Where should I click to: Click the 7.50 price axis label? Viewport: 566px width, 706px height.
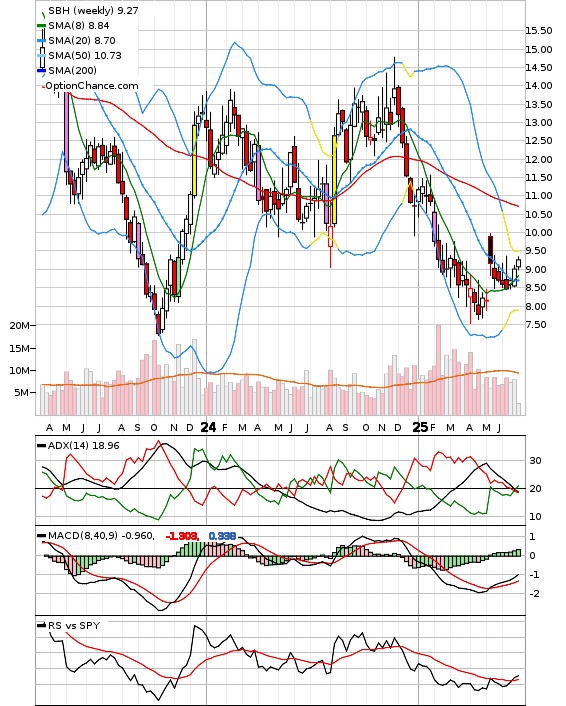point(536,325)
